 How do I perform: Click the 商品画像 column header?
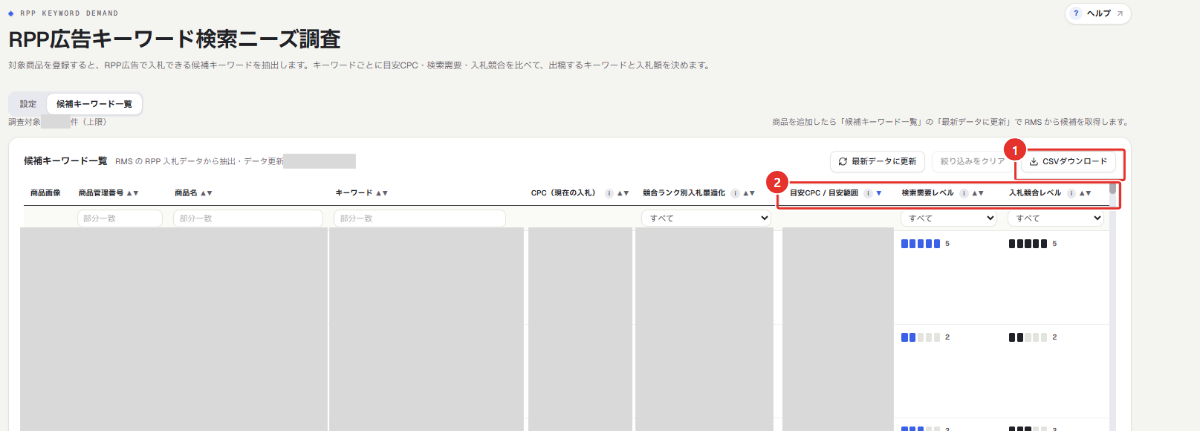point(43,193)
